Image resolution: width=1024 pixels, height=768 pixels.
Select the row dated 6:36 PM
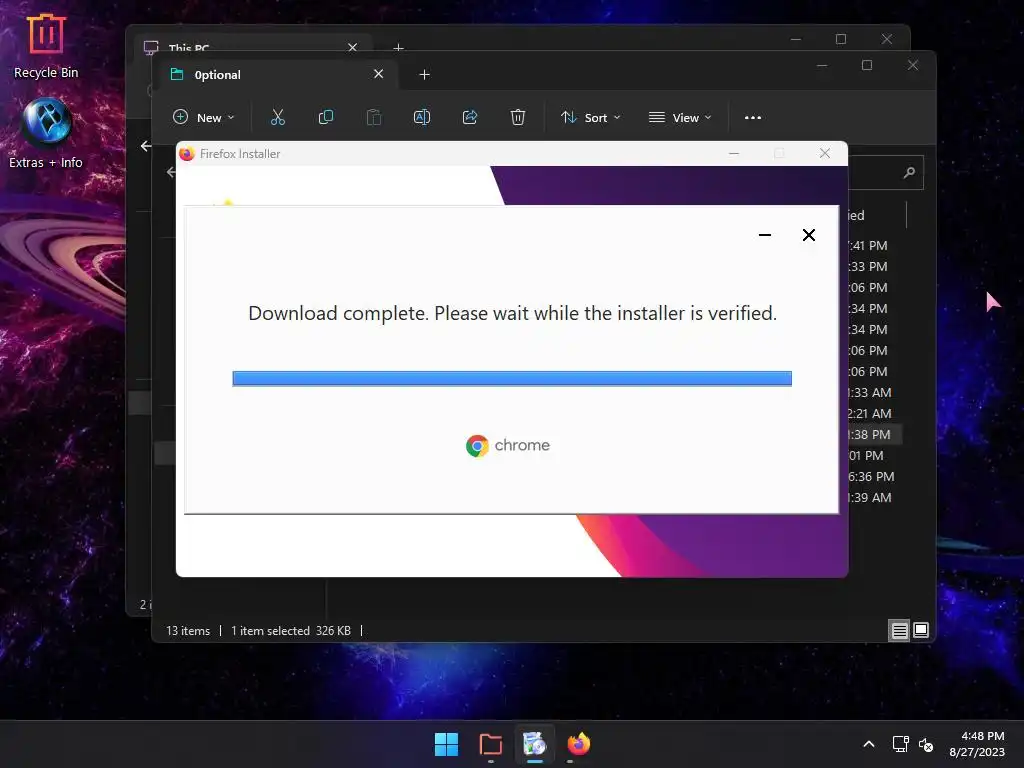pos(874,477)
